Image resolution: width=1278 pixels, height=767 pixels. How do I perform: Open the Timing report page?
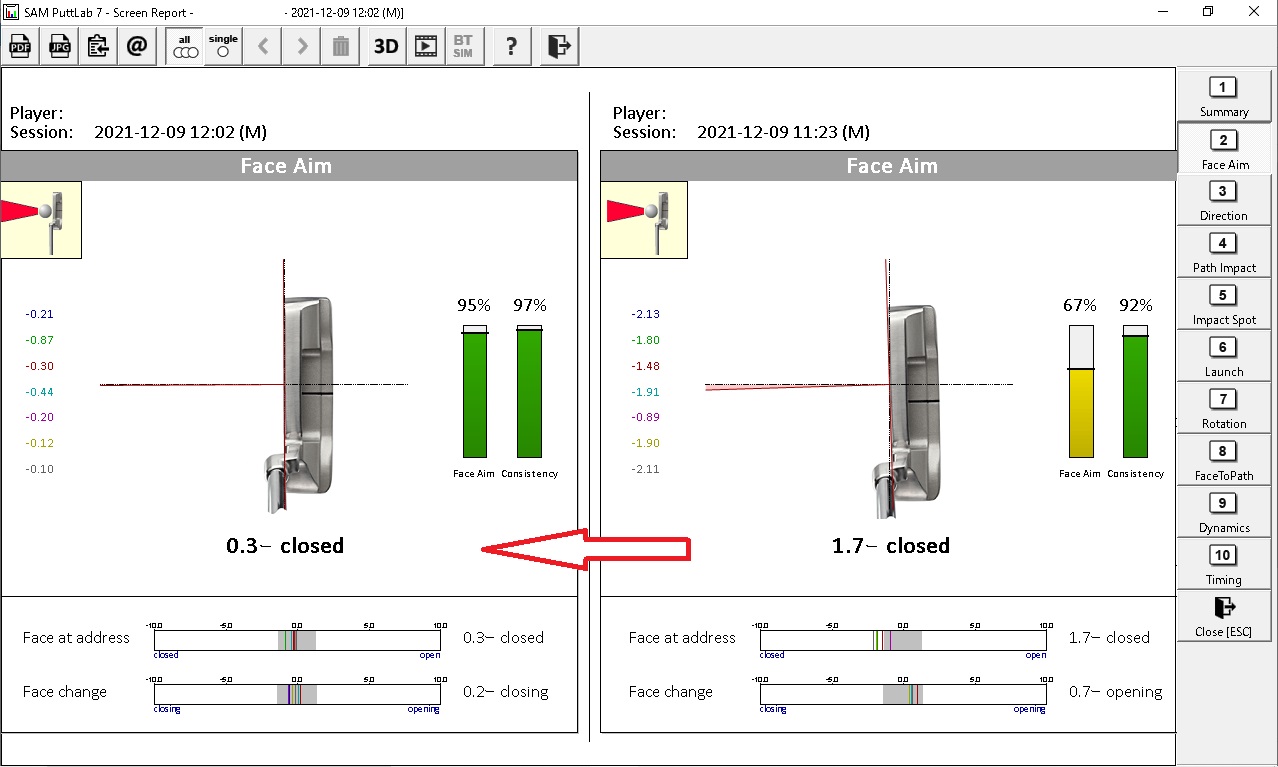click(1223, 564)
